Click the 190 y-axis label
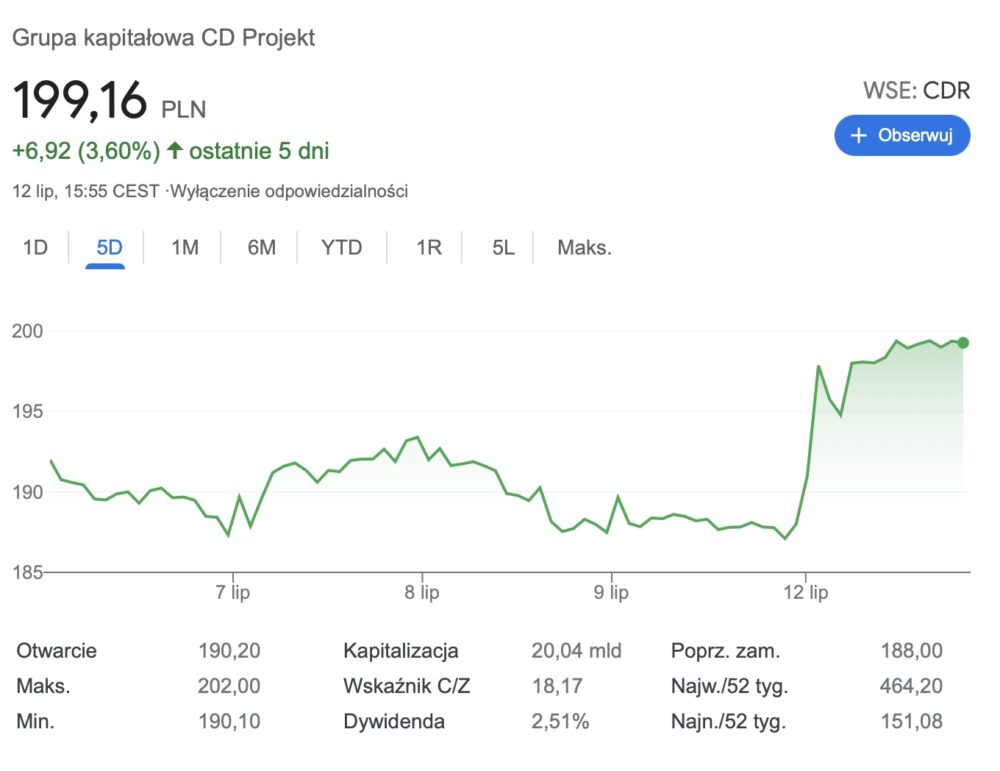This screenshot has width=1000, height=771. [x=27, y=492]
